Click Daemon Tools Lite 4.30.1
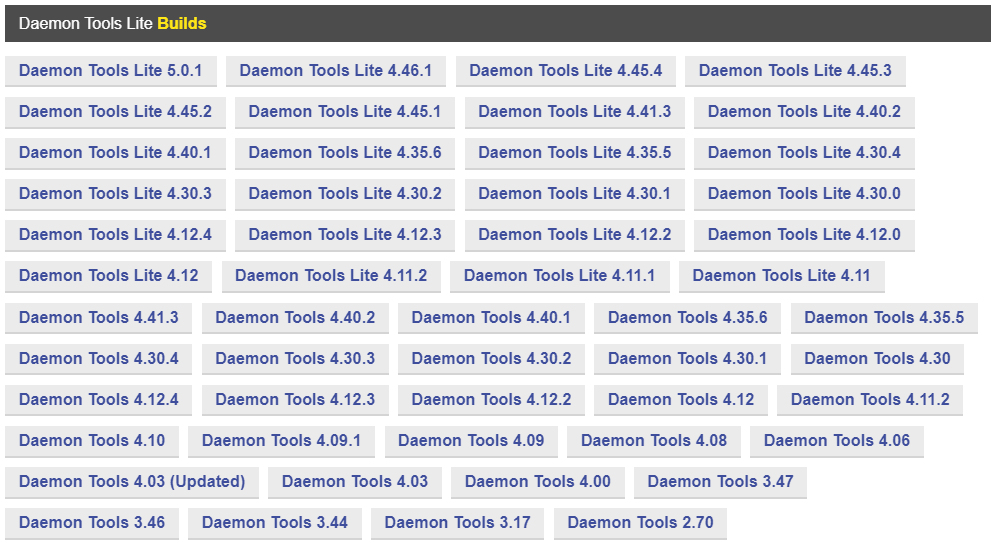 tap(574, 194)
